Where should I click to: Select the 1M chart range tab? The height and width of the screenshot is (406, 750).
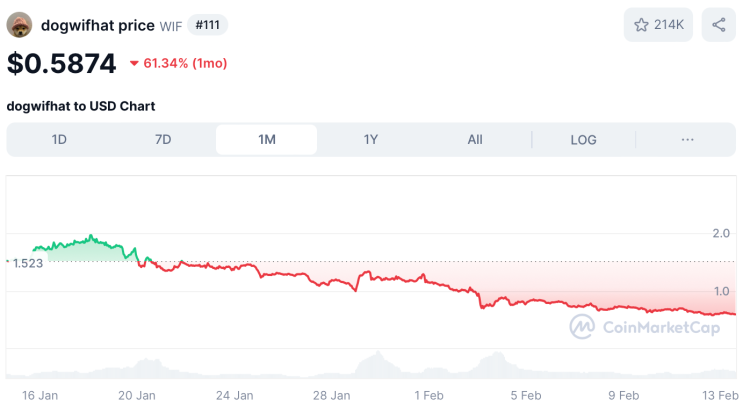coord(267,140)
